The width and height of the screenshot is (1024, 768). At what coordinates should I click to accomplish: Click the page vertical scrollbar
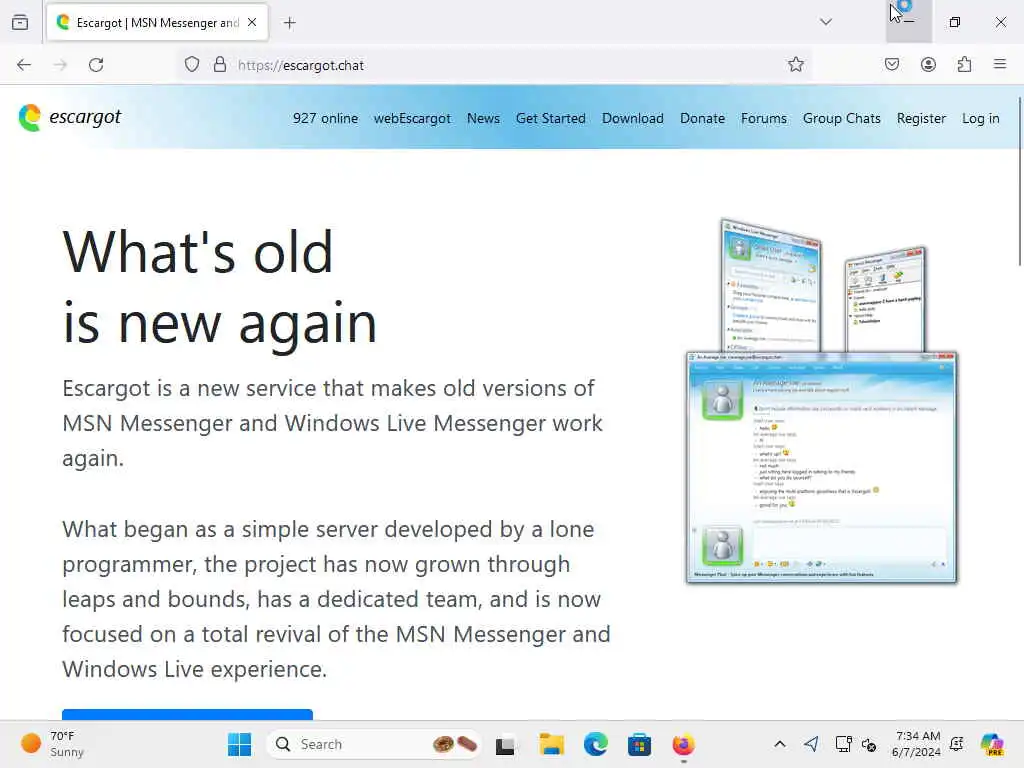tap(1019, 181)
